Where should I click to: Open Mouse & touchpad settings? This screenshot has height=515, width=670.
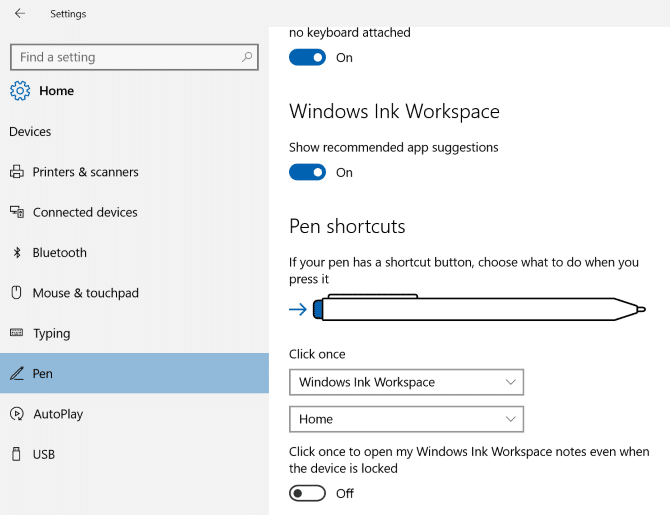[x=134, y=293]
